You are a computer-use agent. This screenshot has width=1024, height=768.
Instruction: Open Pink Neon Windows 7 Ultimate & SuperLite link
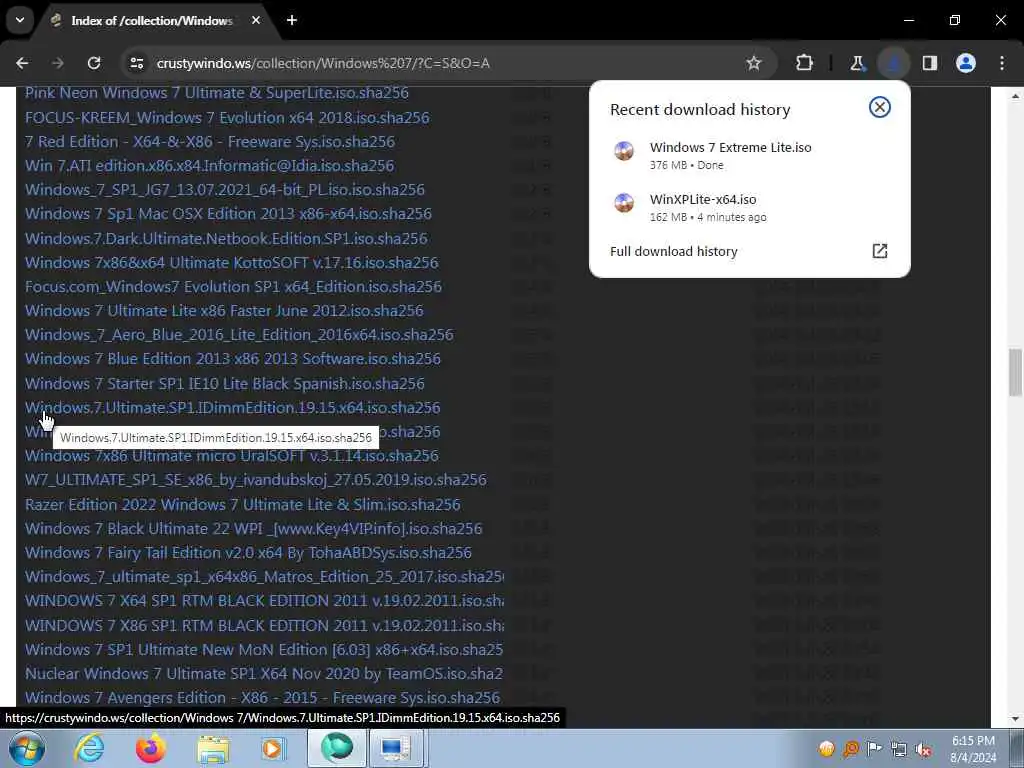click(217, 93)
